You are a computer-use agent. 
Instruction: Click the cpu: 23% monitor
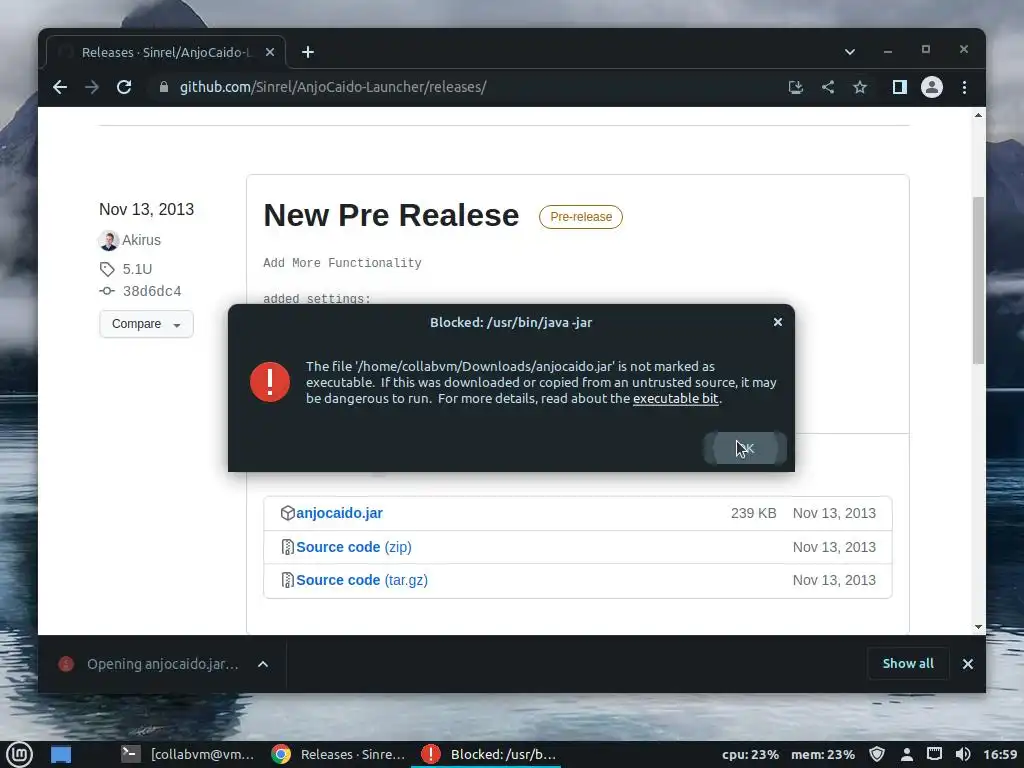tap(750, 755)
